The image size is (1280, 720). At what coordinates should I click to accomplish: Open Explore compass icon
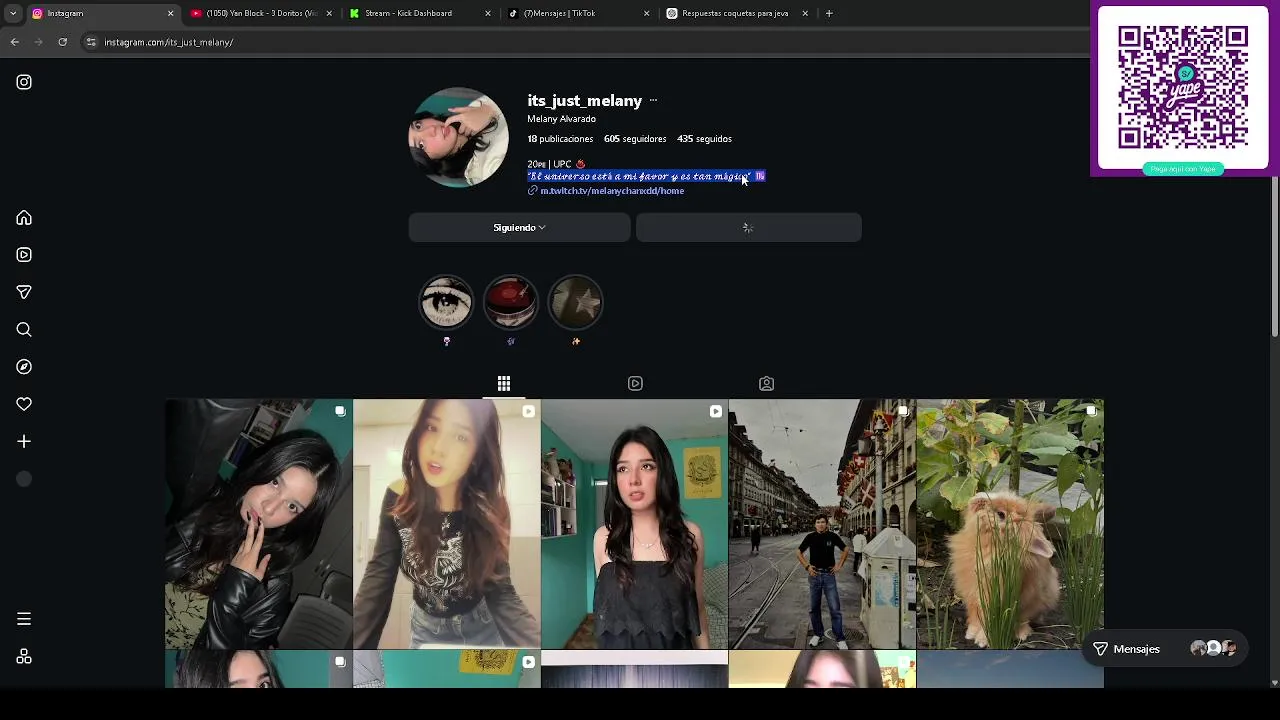(24, 367)
